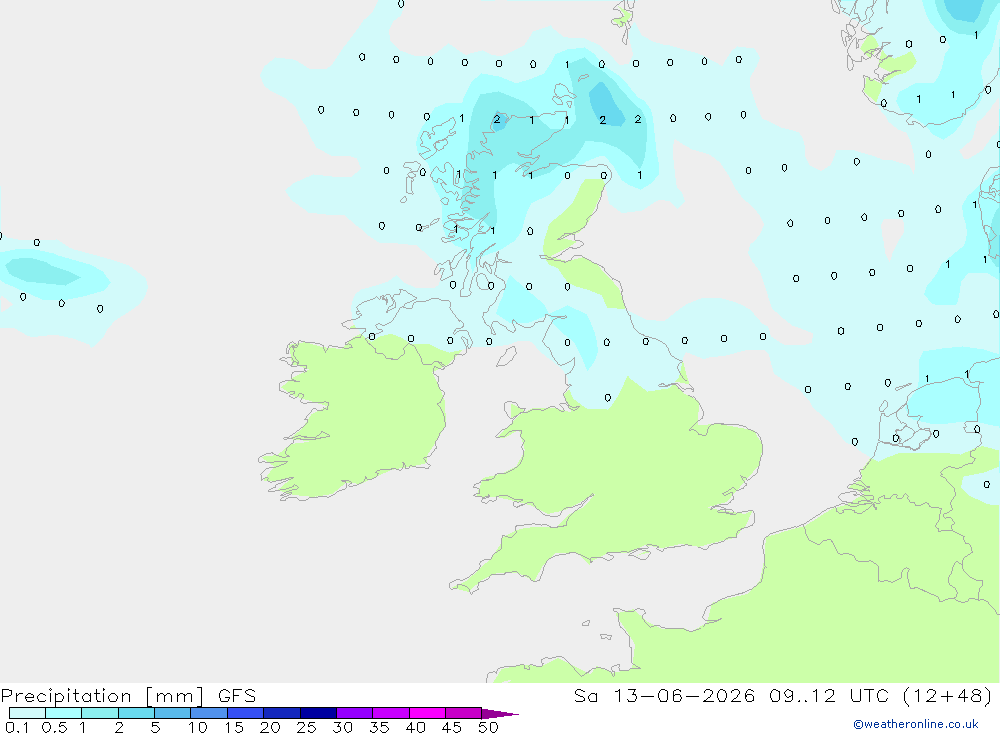
Task: Pick the 45–50 mm legend color box
Action: pos(464,713)
